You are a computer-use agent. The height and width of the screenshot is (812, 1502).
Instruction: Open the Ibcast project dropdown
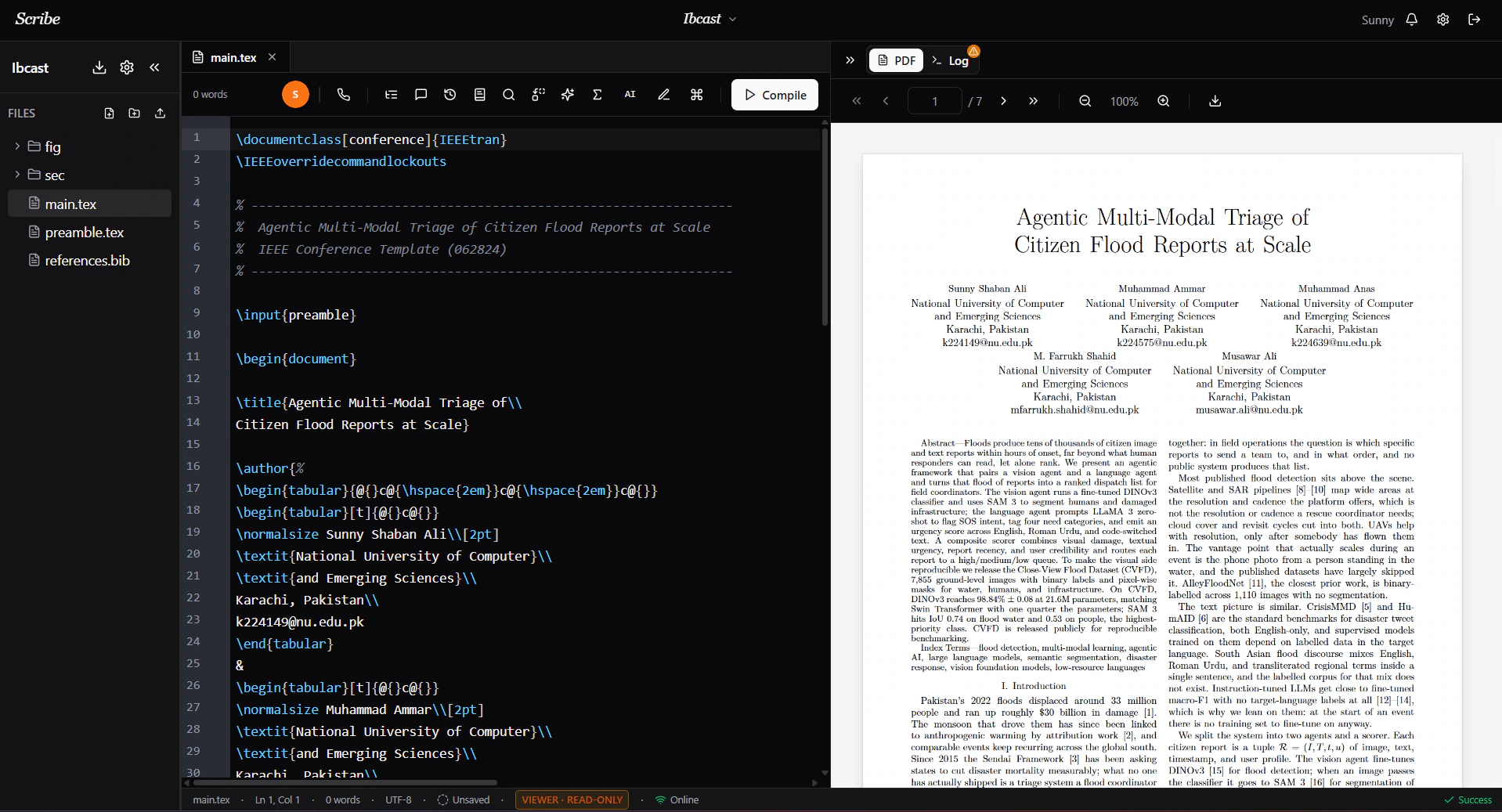(710, 19)
